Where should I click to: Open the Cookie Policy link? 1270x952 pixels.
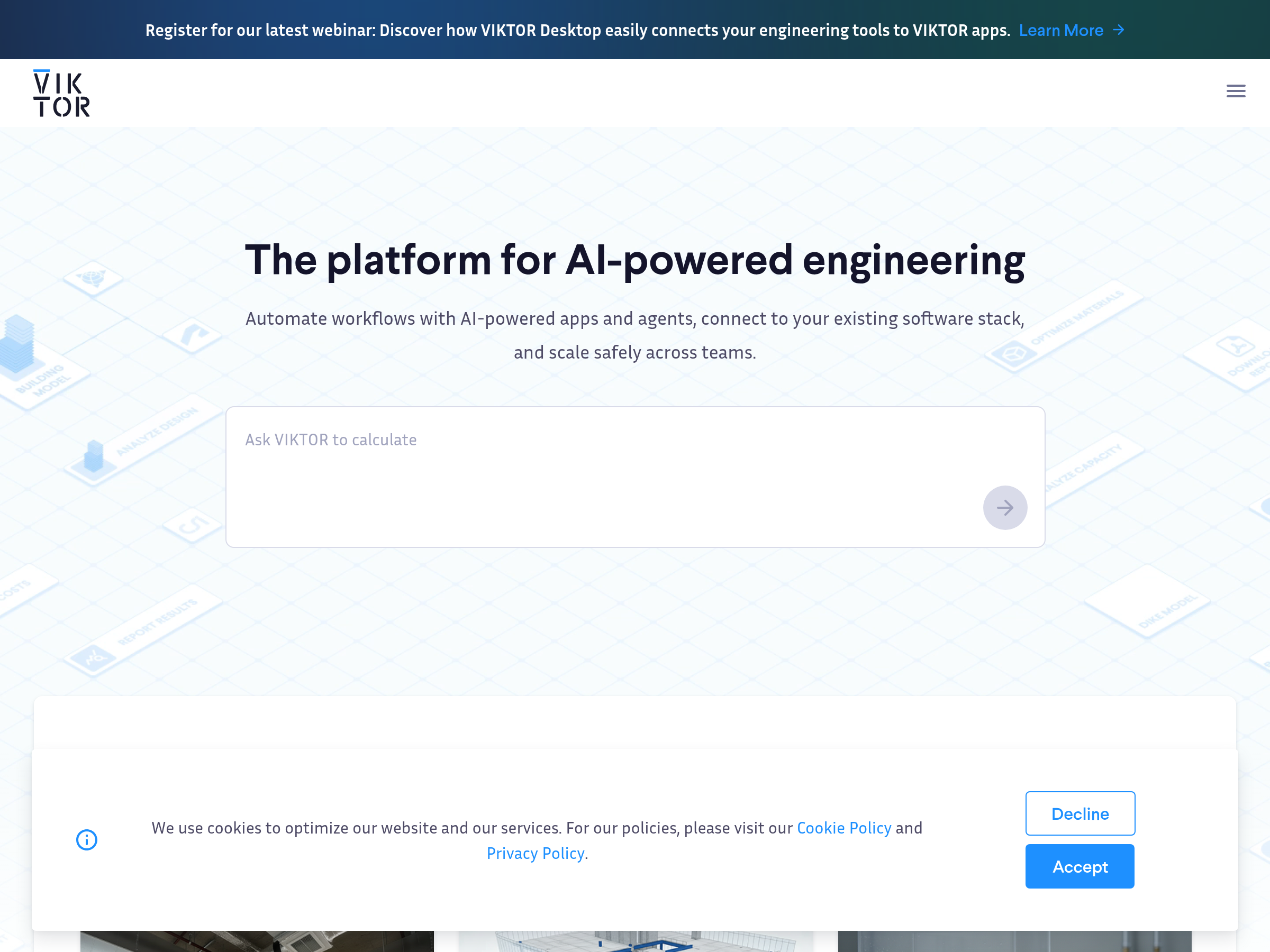point(844,828)
